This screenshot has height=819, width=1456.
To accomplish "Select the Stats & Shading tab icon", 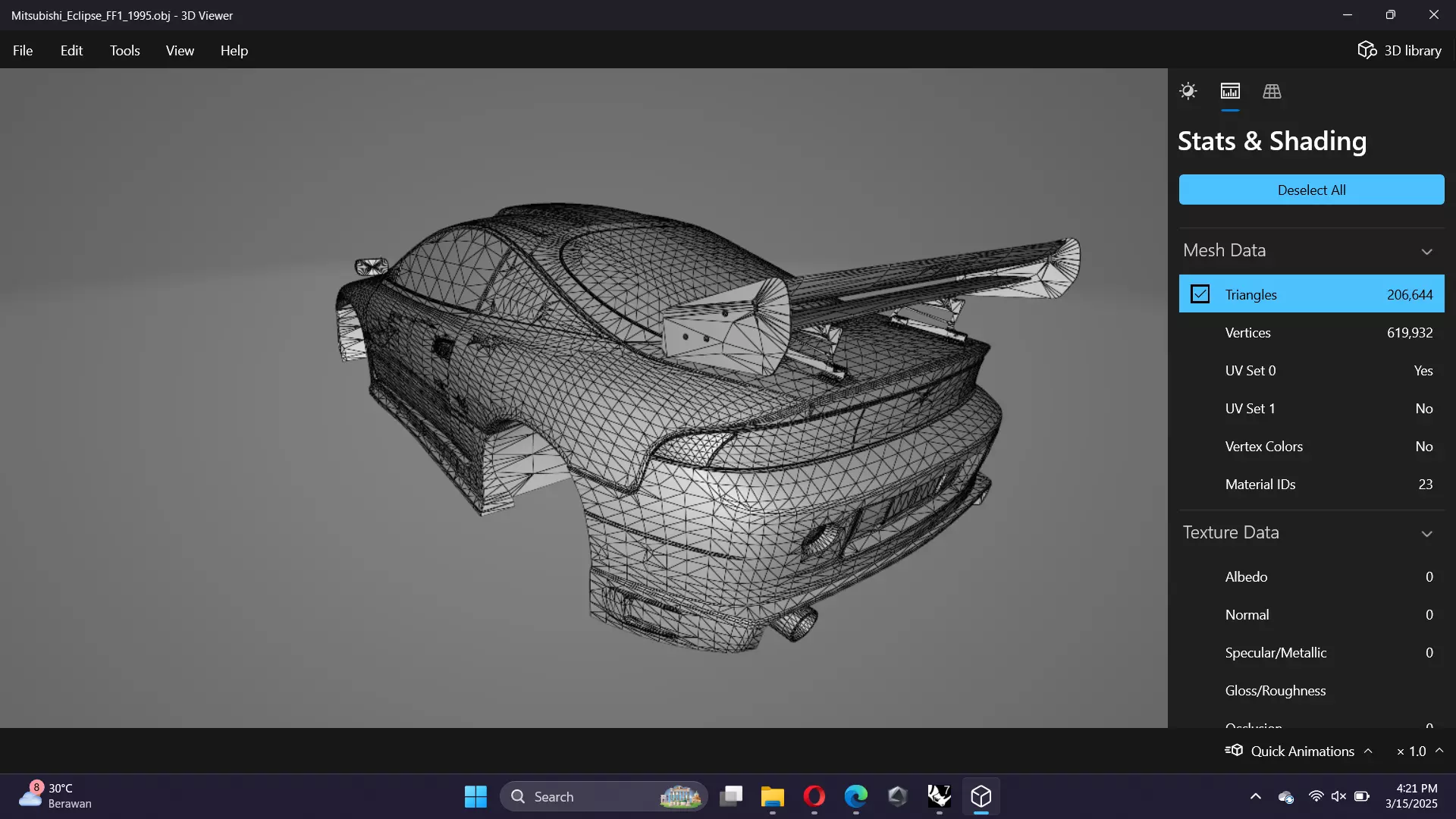I will pyautogui.click(x=1230, y=91).
